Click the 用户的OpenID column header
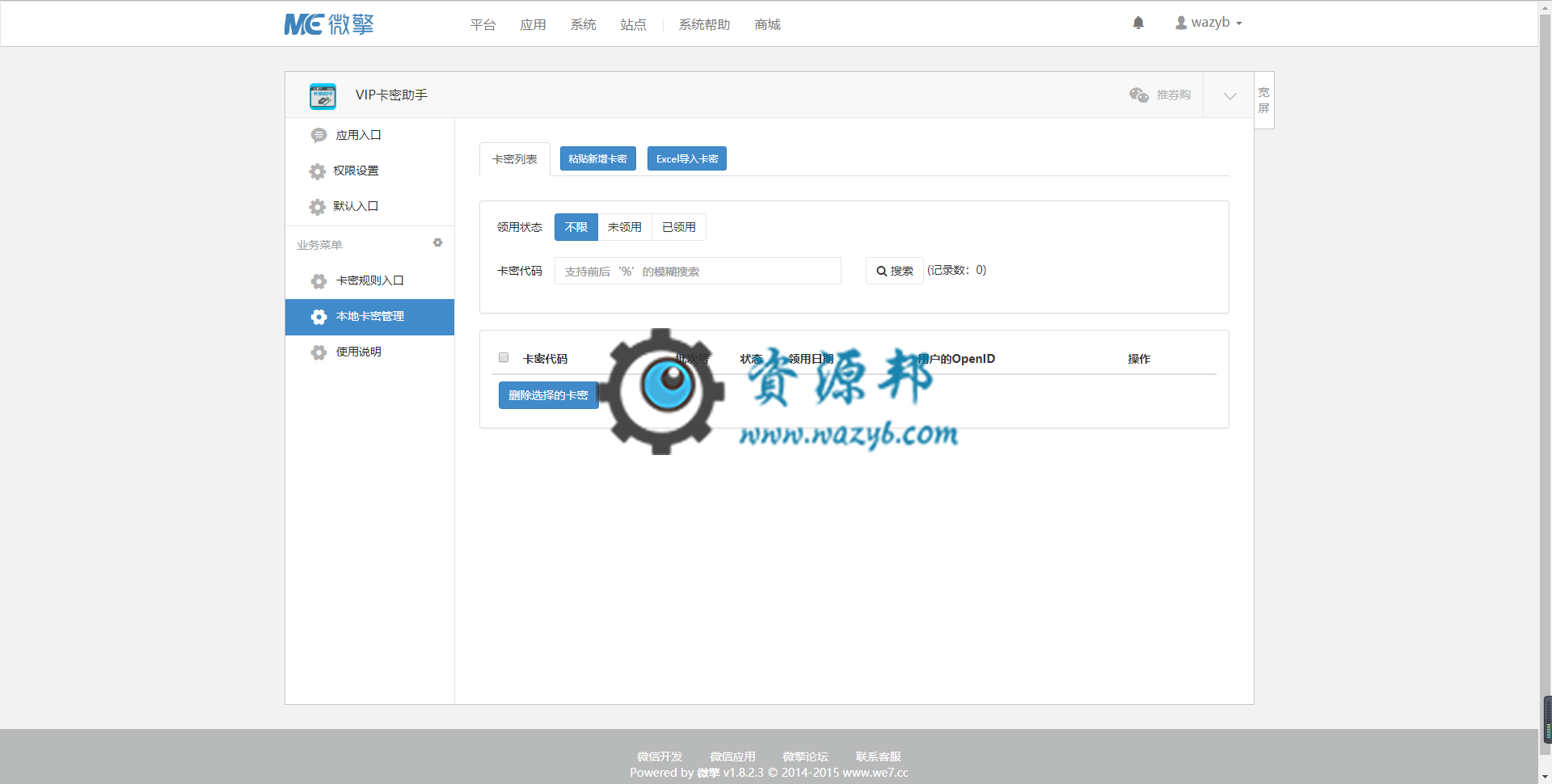Viewport: 1552px width, 784px height. coord(957,359)
